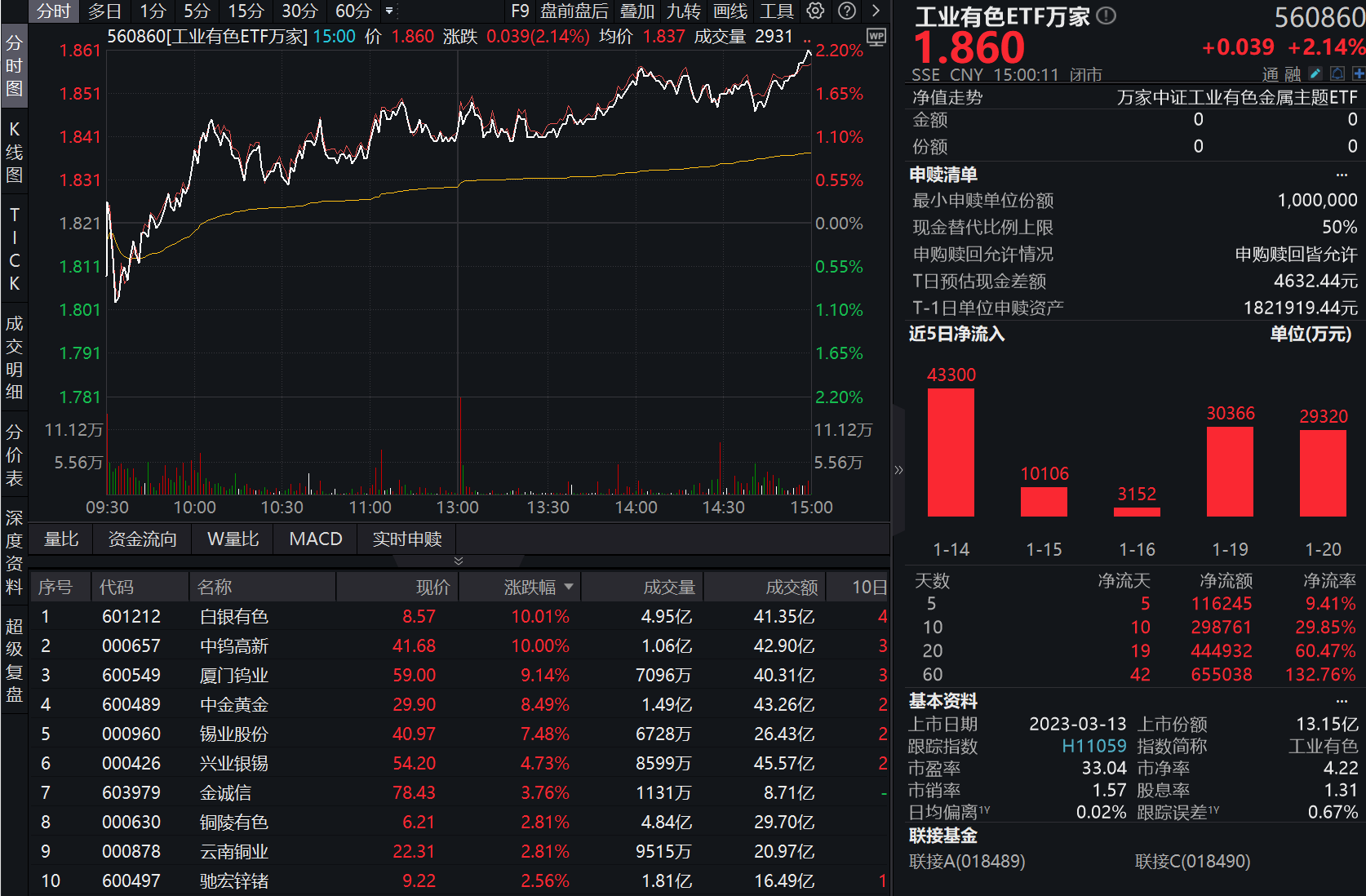Click the H11059 tracking index link

point(1095,746)
